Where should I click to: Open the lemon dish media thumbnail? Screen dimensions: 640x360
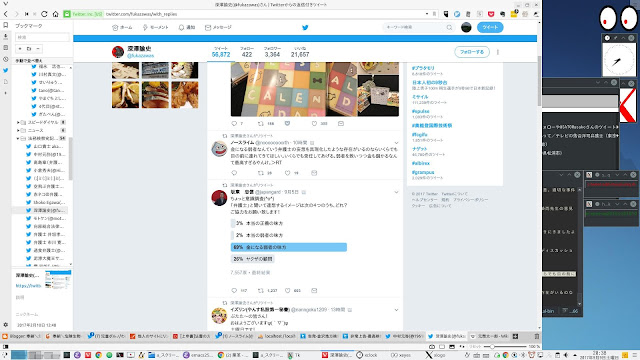(125, 95)
